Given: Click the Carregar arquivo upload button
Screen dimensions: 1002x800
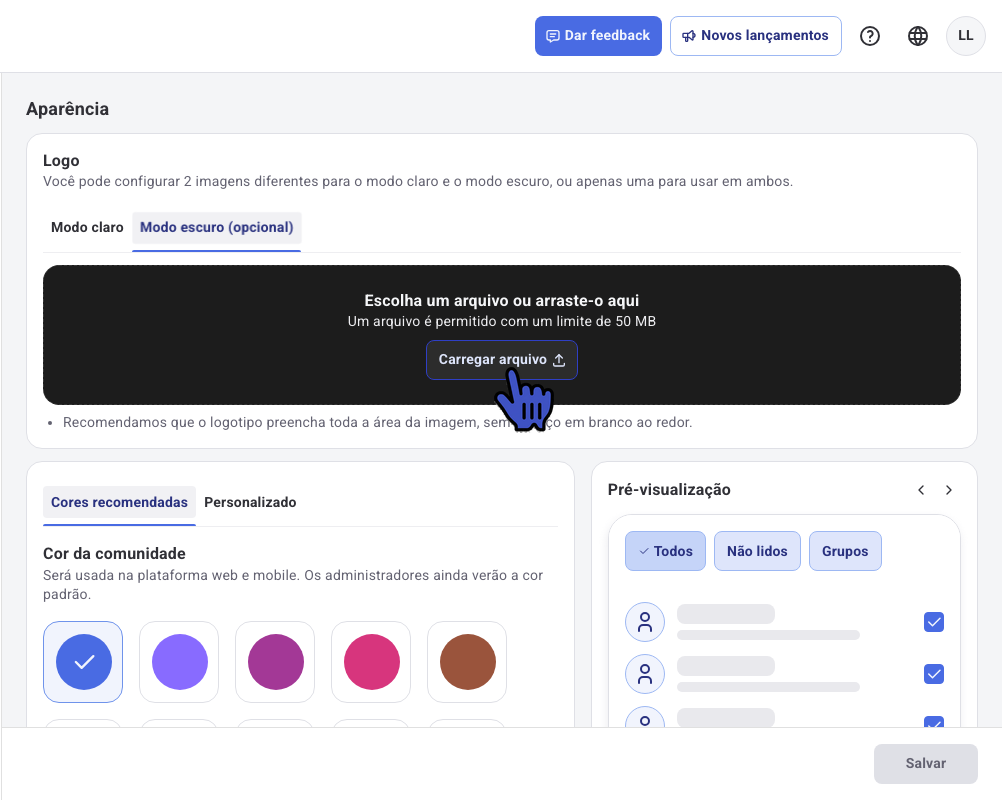Looking at the screenshot, I should pyautogui.click(x=502, y=360).
